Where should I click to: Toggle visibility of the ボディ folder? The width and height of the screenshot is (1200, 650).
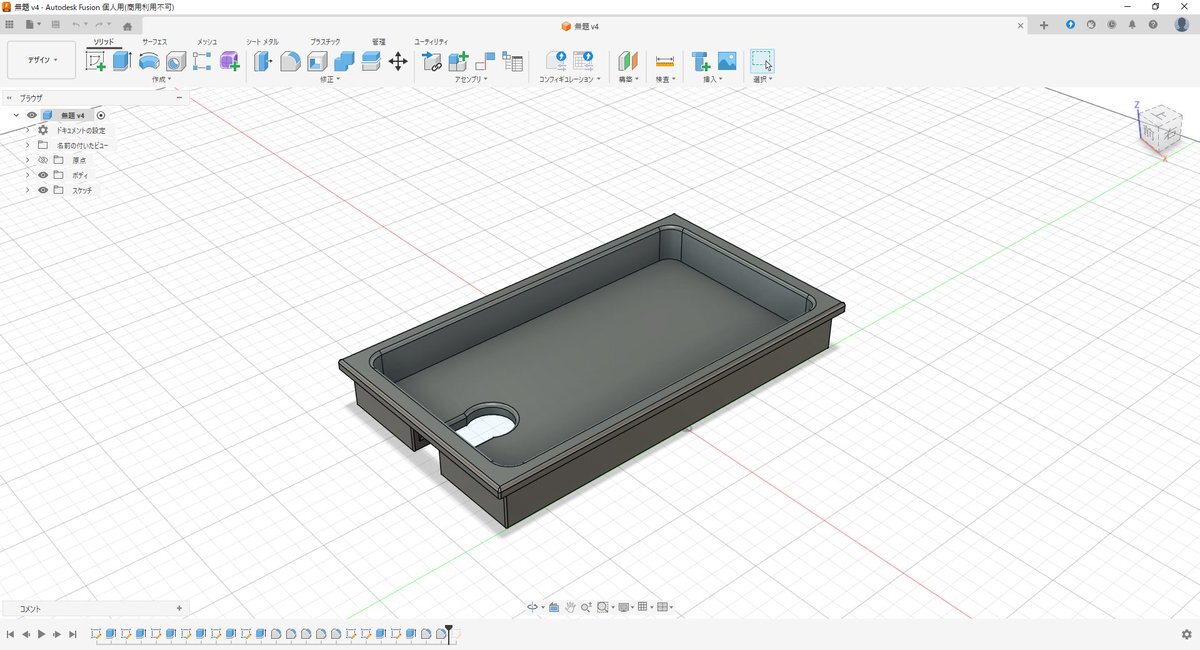tap(43, 175)
